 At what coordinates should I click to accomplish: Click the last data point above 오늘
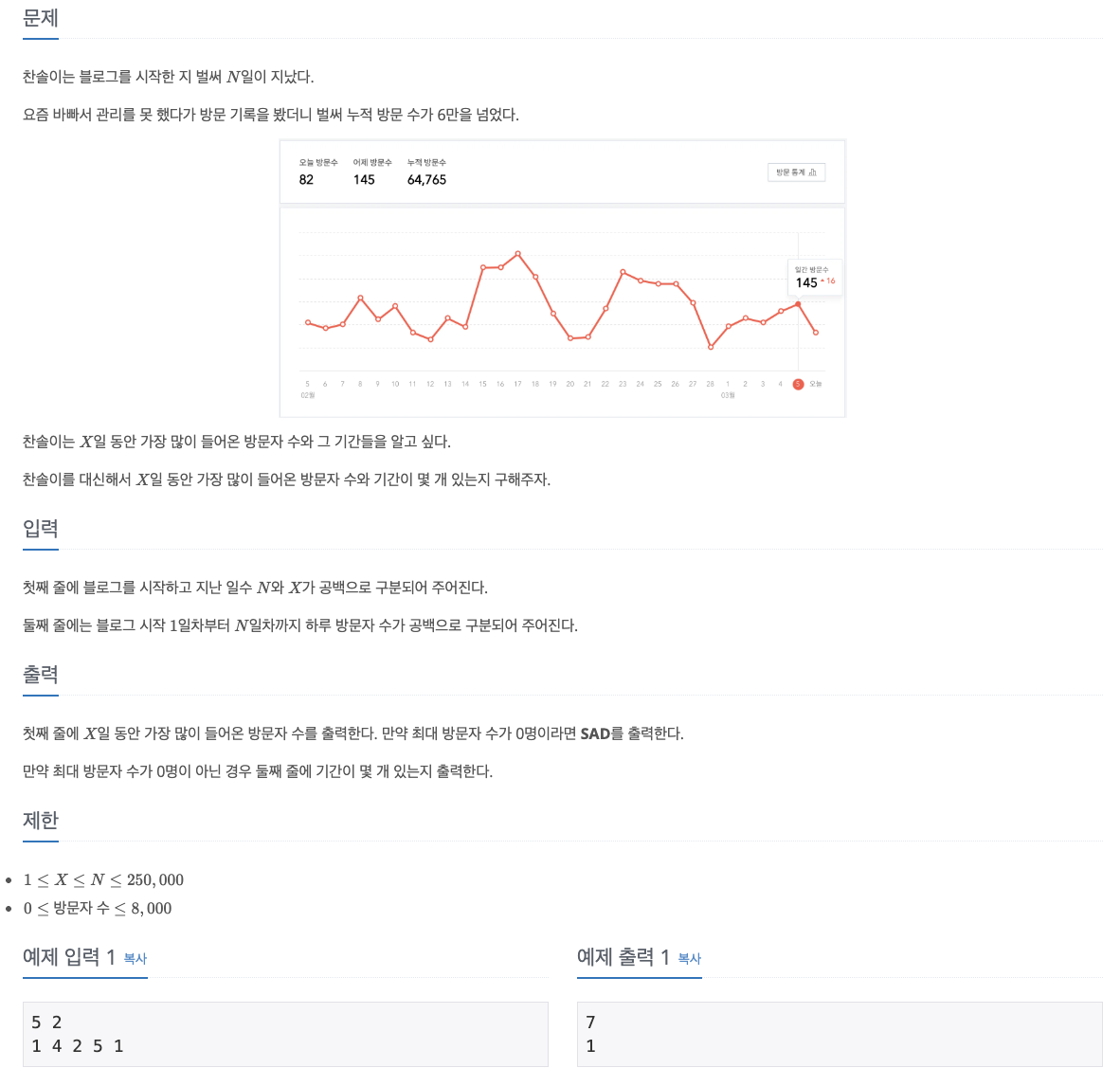click(816, 333)
